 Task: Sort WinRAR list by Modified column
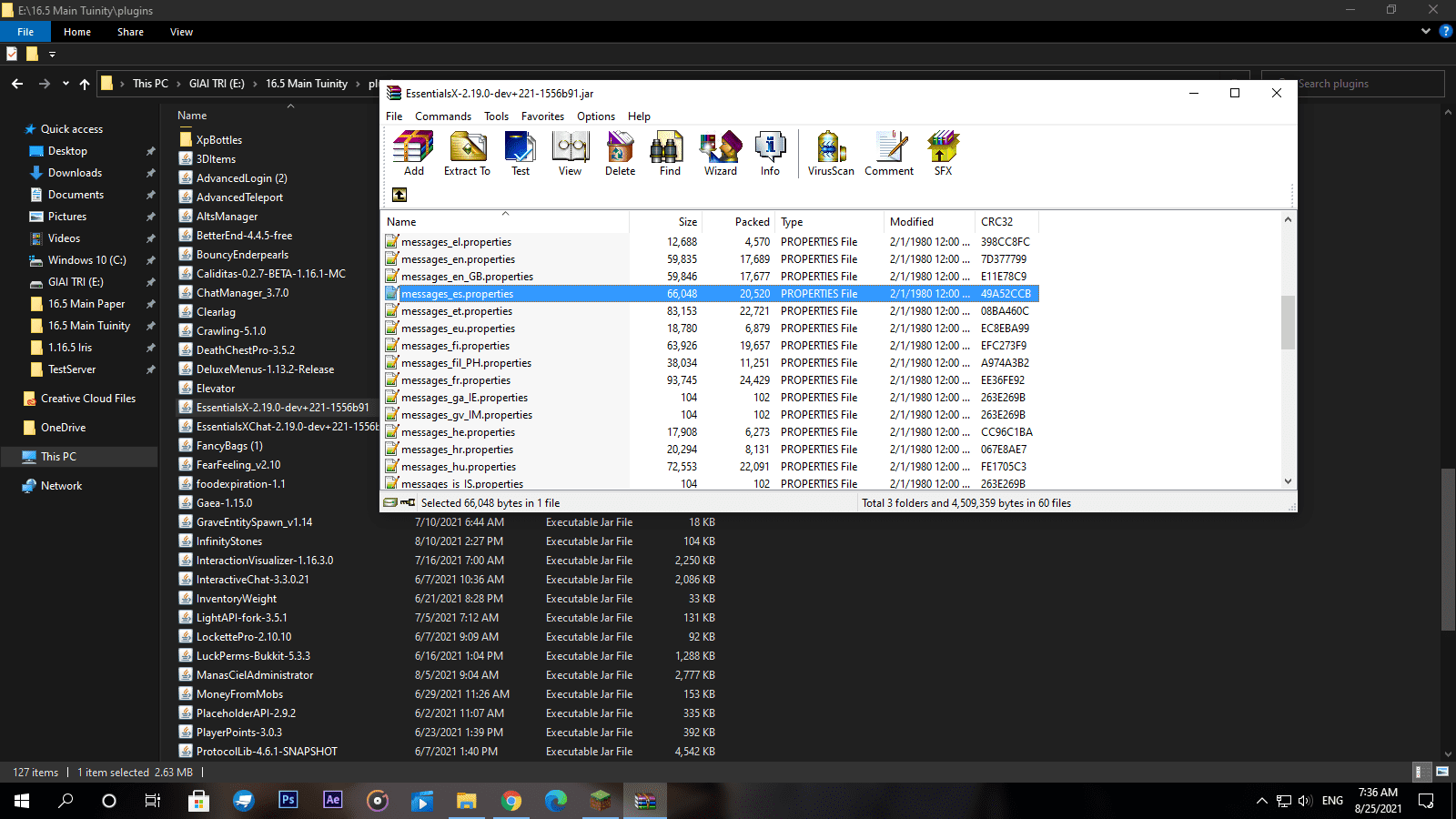pyautogui.click(x=928, y=222)
